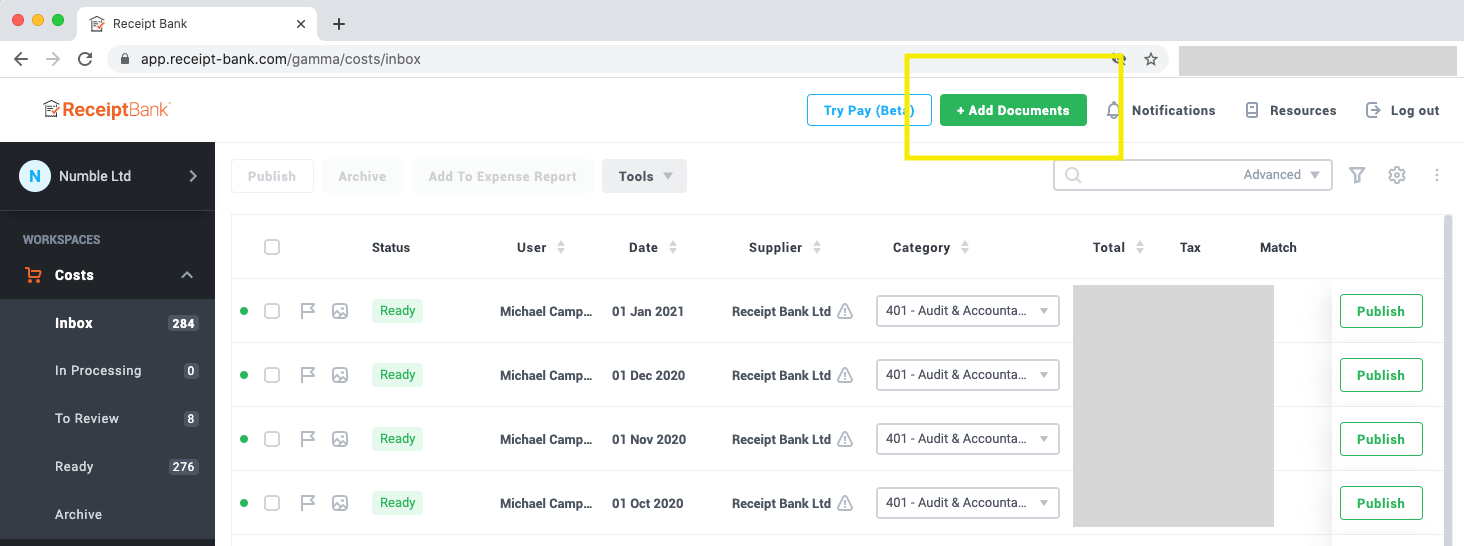Screen dimensions: 1464x546
Task: Click the Add To Expense Report button
Action: pyautogui.click(x=503, y=176)
